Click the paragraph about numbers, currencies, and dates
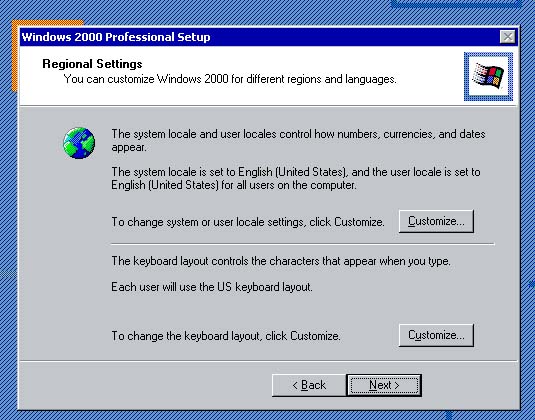 [x=298, y=140]
